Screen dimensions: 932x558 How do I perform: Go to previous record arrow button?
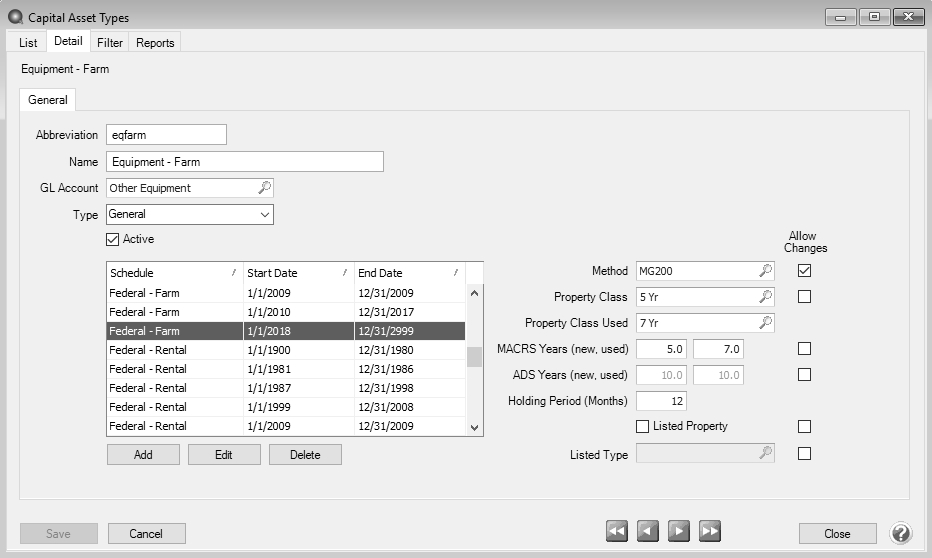click(x=648, y=532)
